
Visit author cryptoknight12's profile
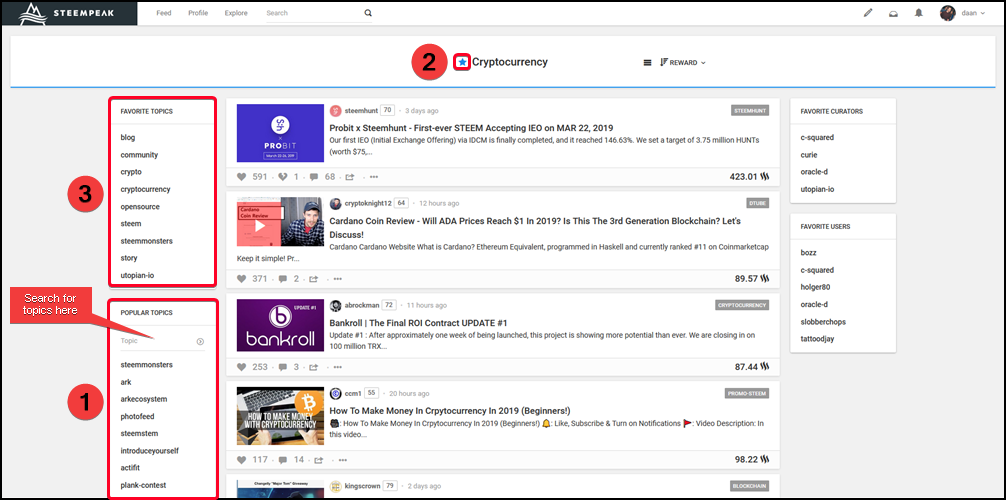pos(368,203)
